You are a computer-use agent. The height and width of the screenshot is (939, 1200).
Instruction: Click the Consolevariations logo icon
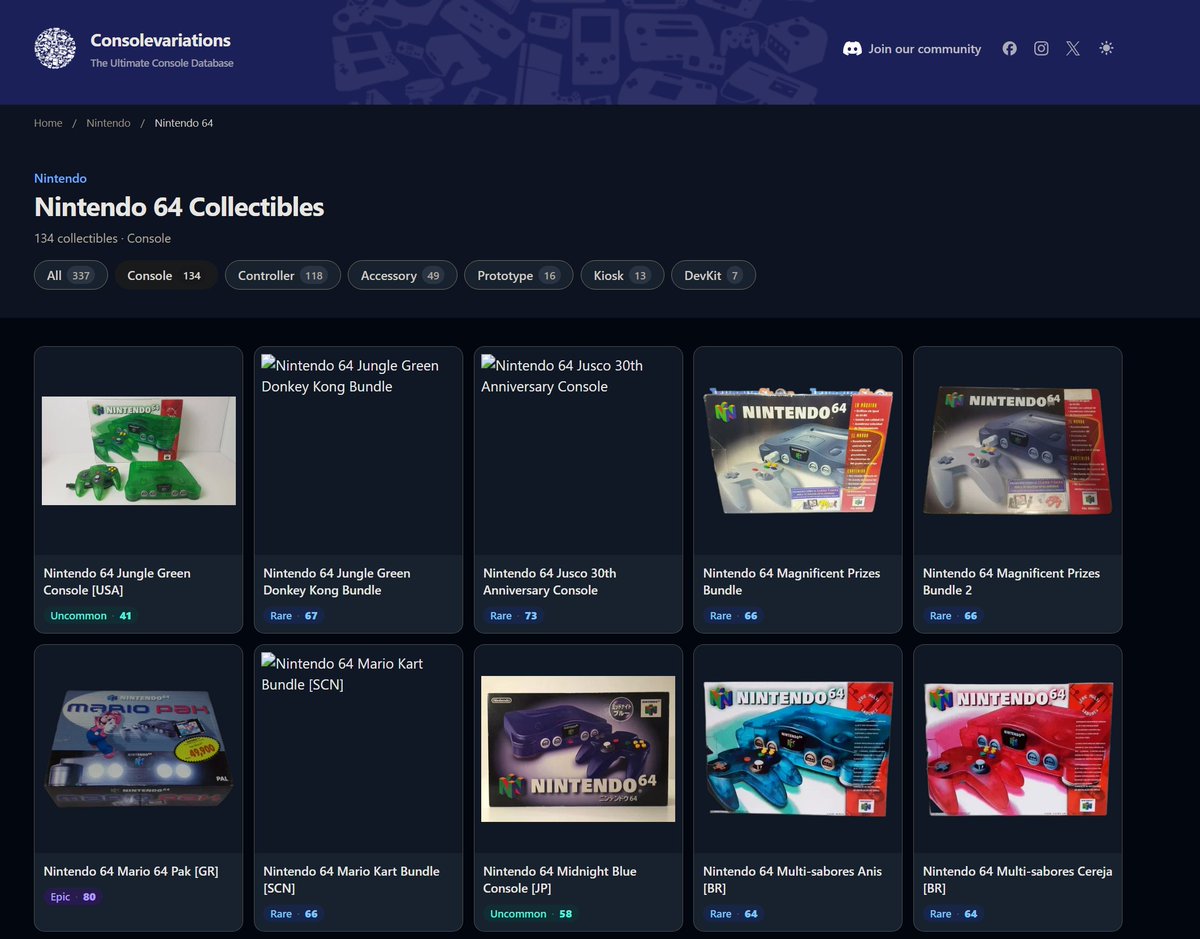coord(55,48)
